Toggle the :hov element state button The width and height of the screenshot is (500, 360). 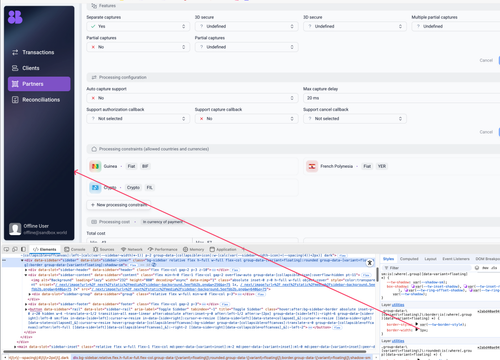485,268
